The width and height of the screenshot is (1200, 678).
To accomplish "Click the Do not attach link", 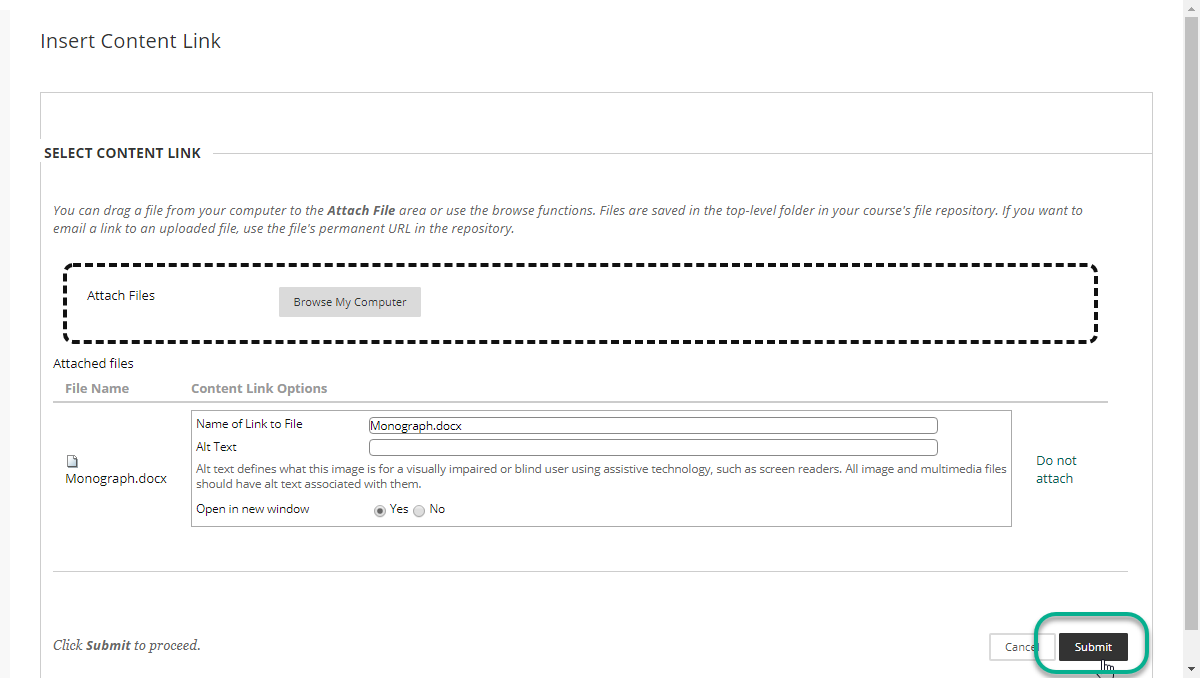I will (x=1055, y=469).
